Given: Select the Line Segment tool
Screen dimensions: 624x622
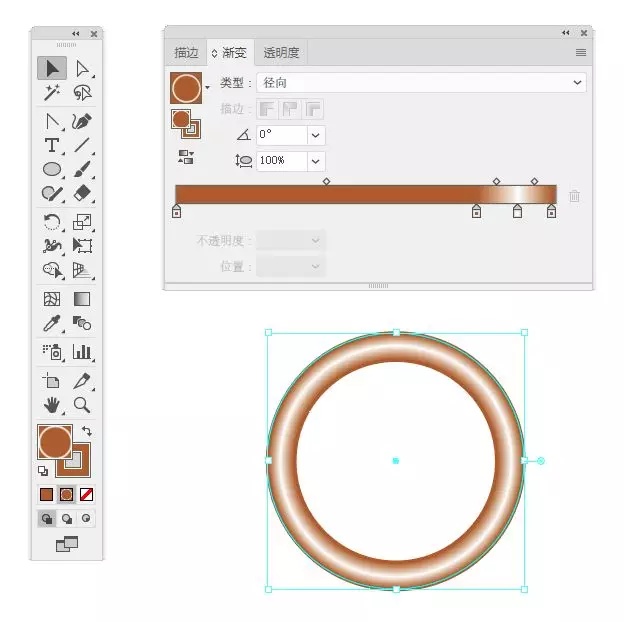Looking at the screenshot, I should tap(82, 145).
